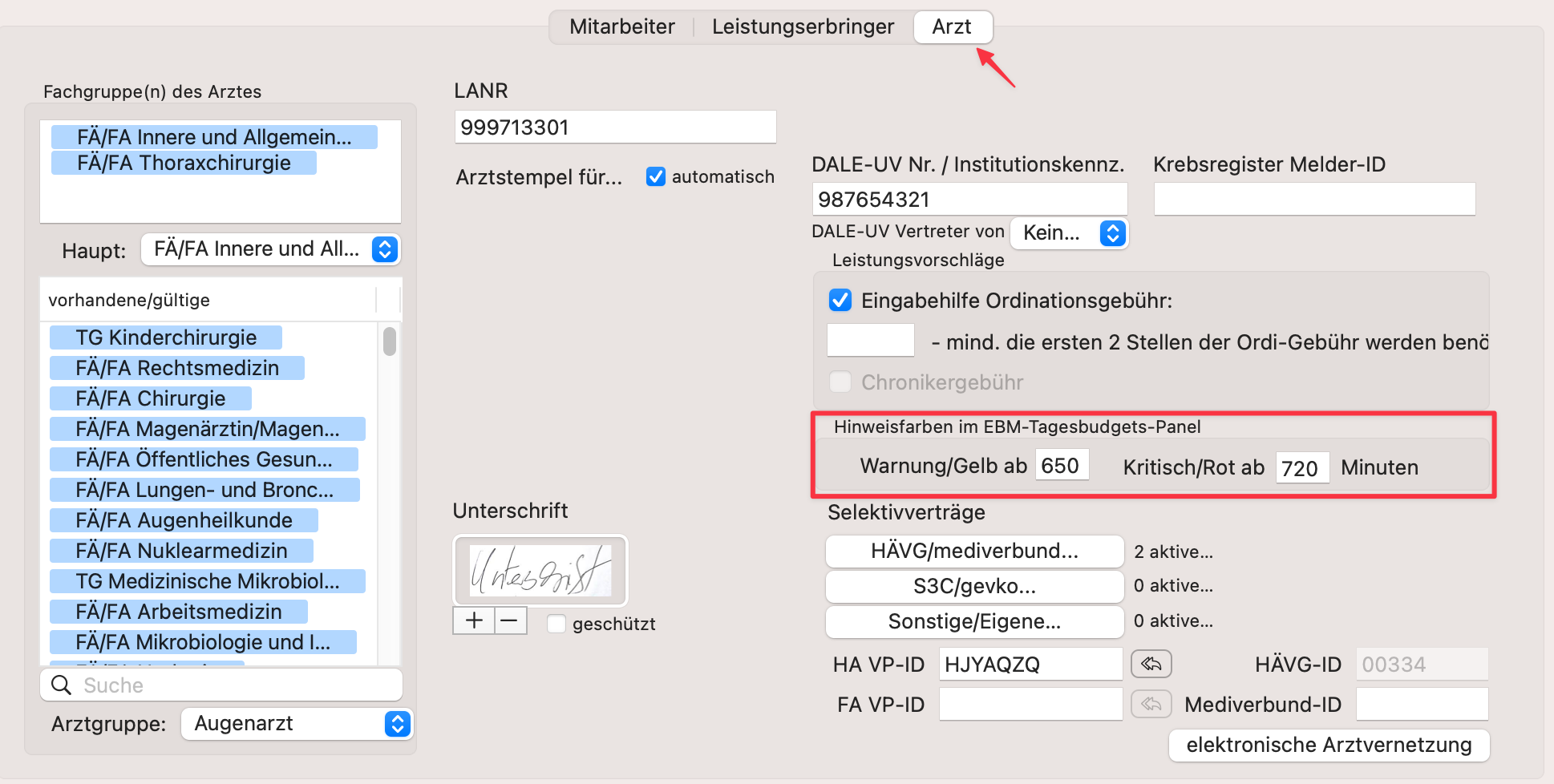Open HÄVG/mediverbund contracts
This screenshot has width=1554, height=784.
pyautogui.click(x=974, y=551)
